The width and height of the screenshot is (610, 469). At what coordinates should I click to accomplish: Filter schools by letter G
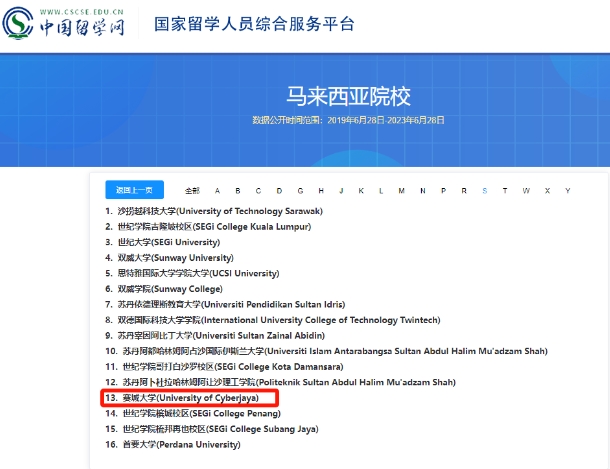click(300, 191)
